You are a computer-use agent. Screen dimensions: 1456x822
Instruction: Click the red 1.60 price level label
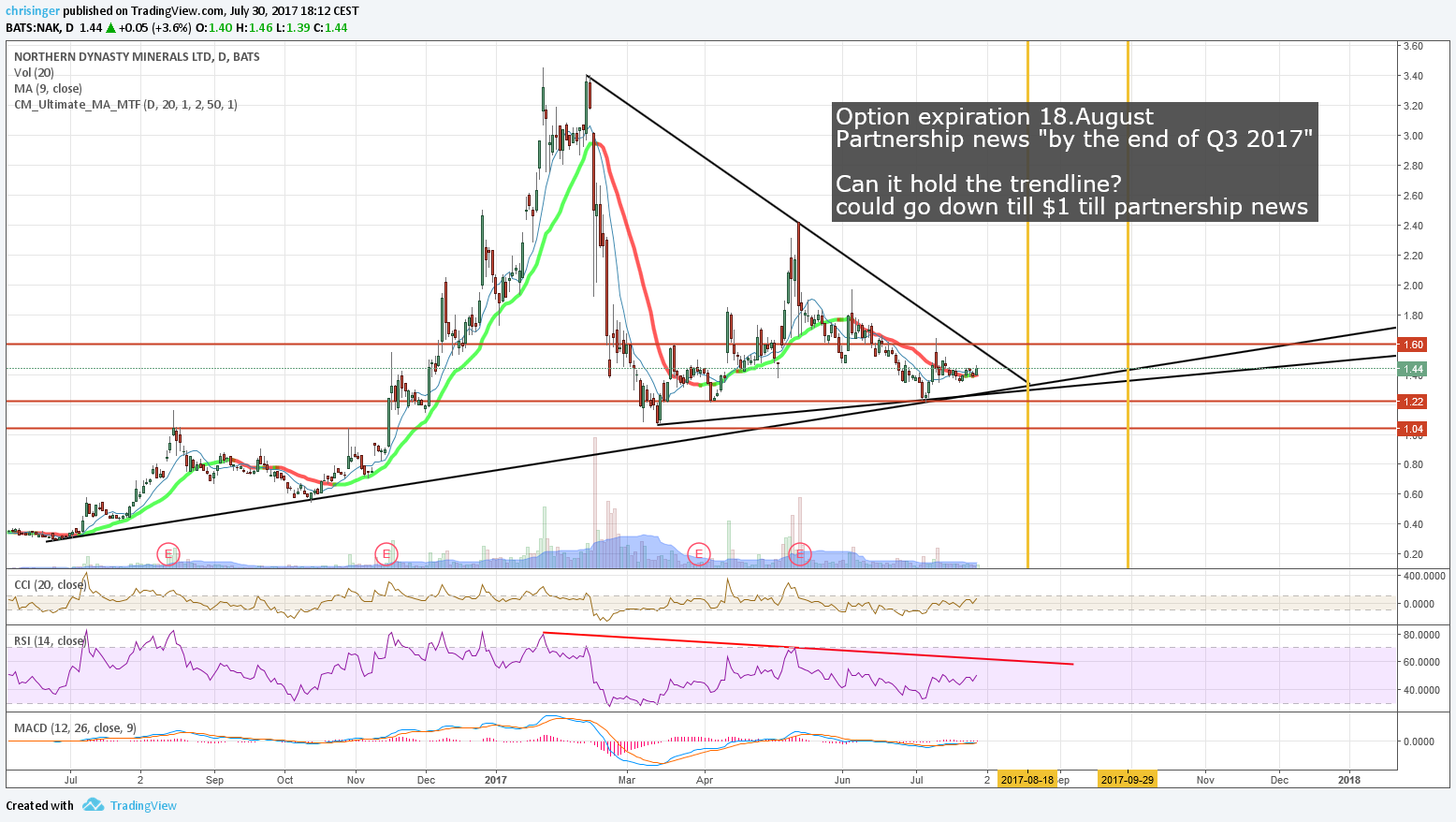(x=1413, y=345)
